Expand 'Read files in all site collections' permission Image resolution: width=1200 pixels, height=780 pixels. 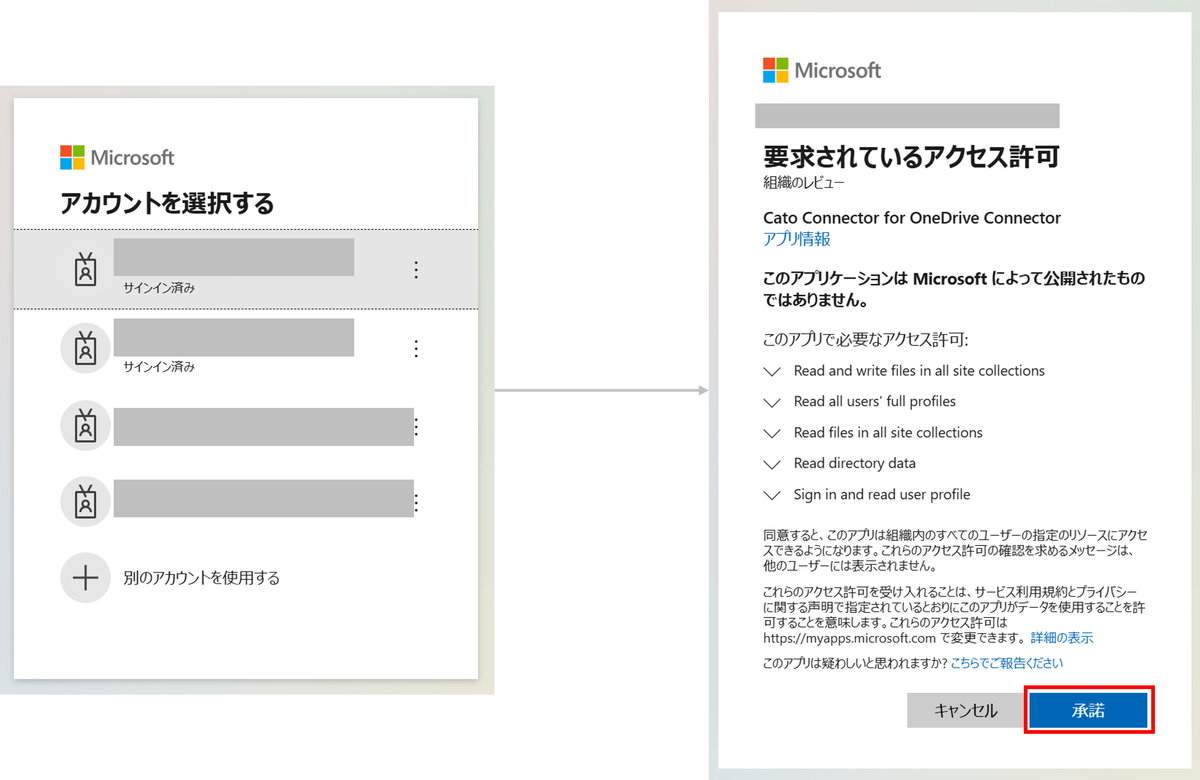771,433
